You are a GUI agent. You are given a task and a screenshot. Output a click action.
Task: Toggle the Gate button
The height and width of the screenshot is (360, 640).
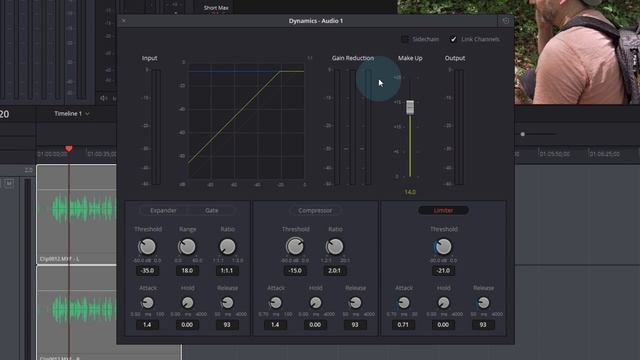[211, 211]
